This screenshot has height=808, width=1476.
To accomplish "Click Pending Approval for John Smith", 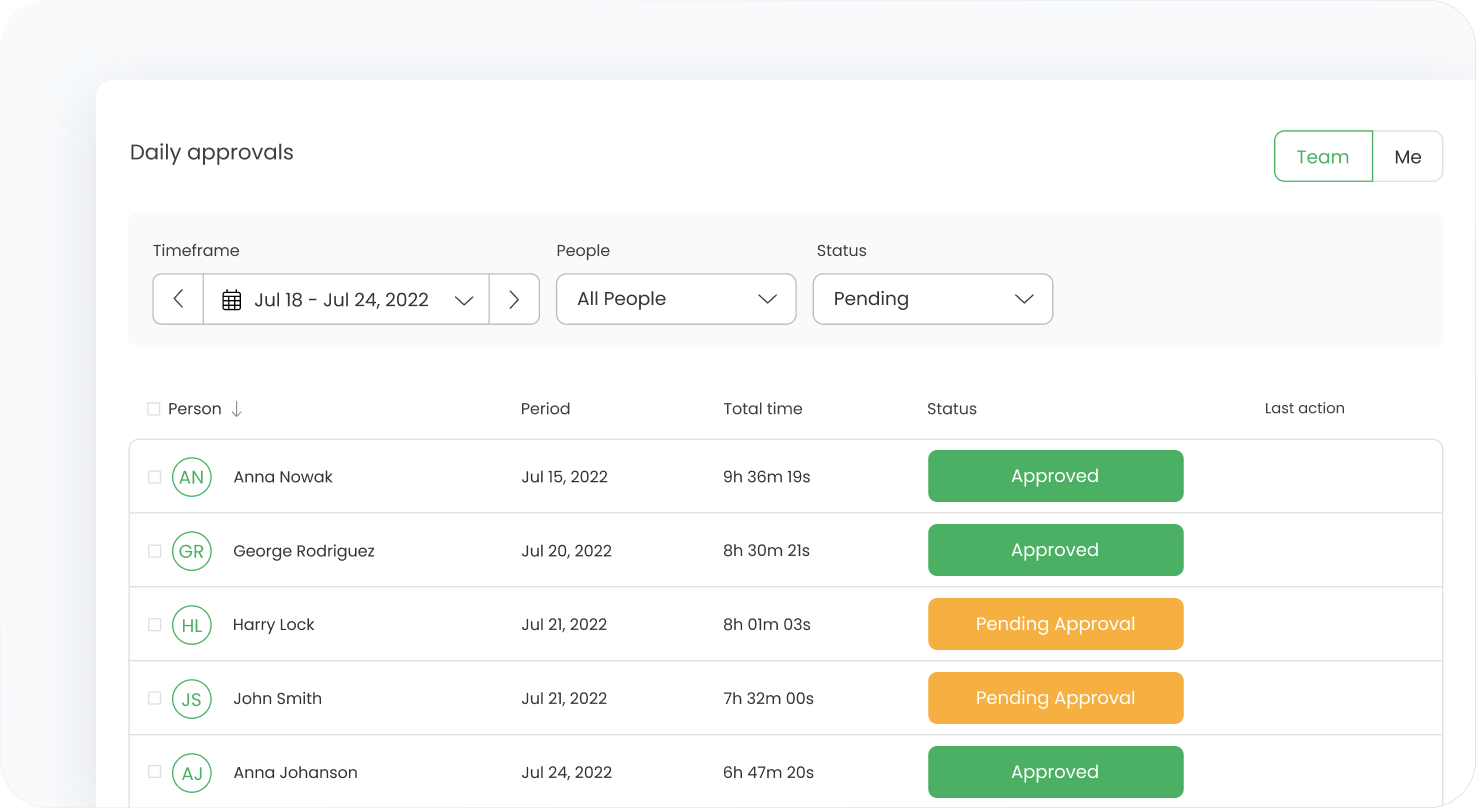I will (x=1056, y=698).
